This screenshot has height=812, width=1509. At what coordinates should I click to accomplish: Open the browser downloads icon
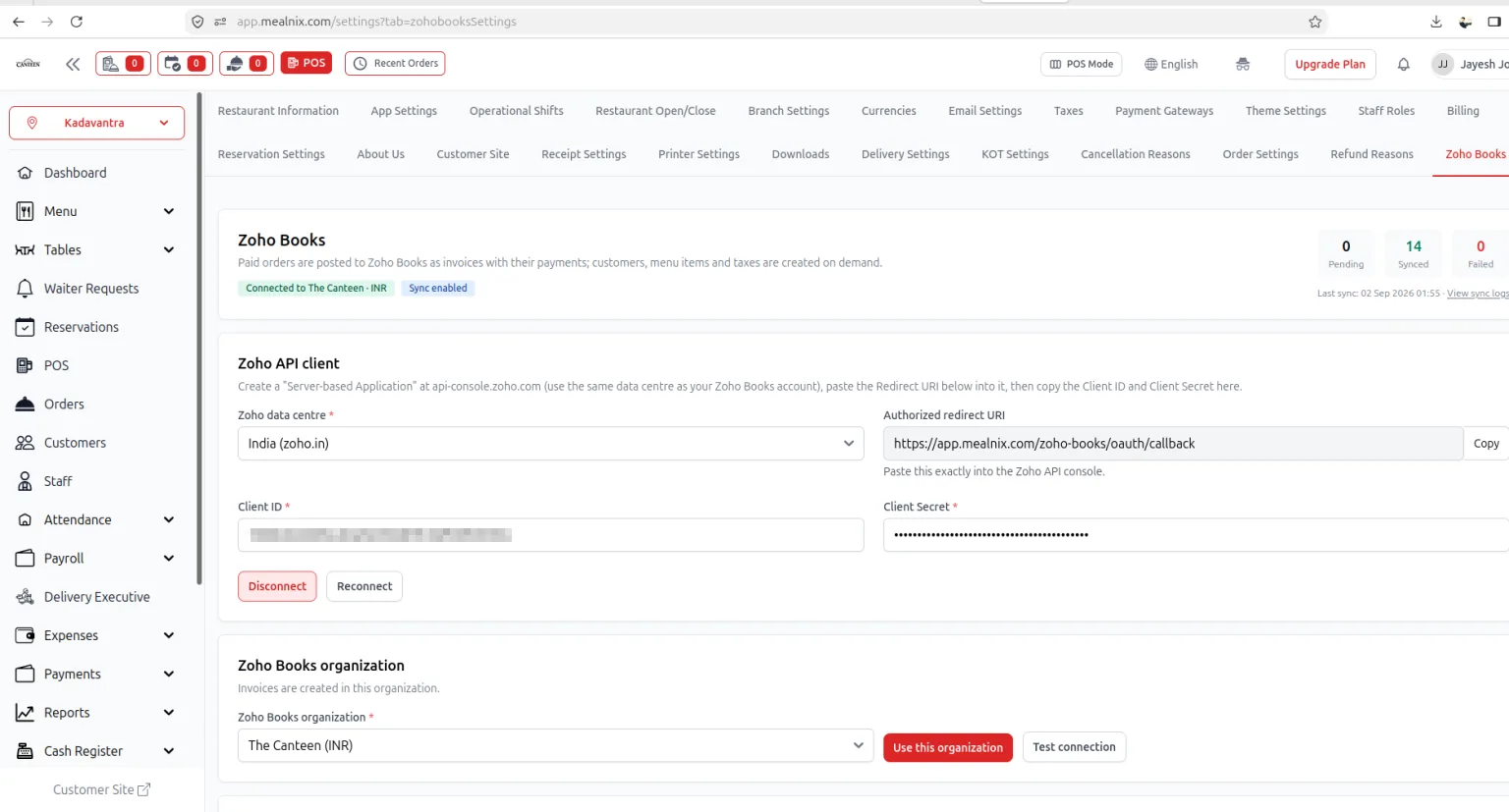click(1435, 22)
